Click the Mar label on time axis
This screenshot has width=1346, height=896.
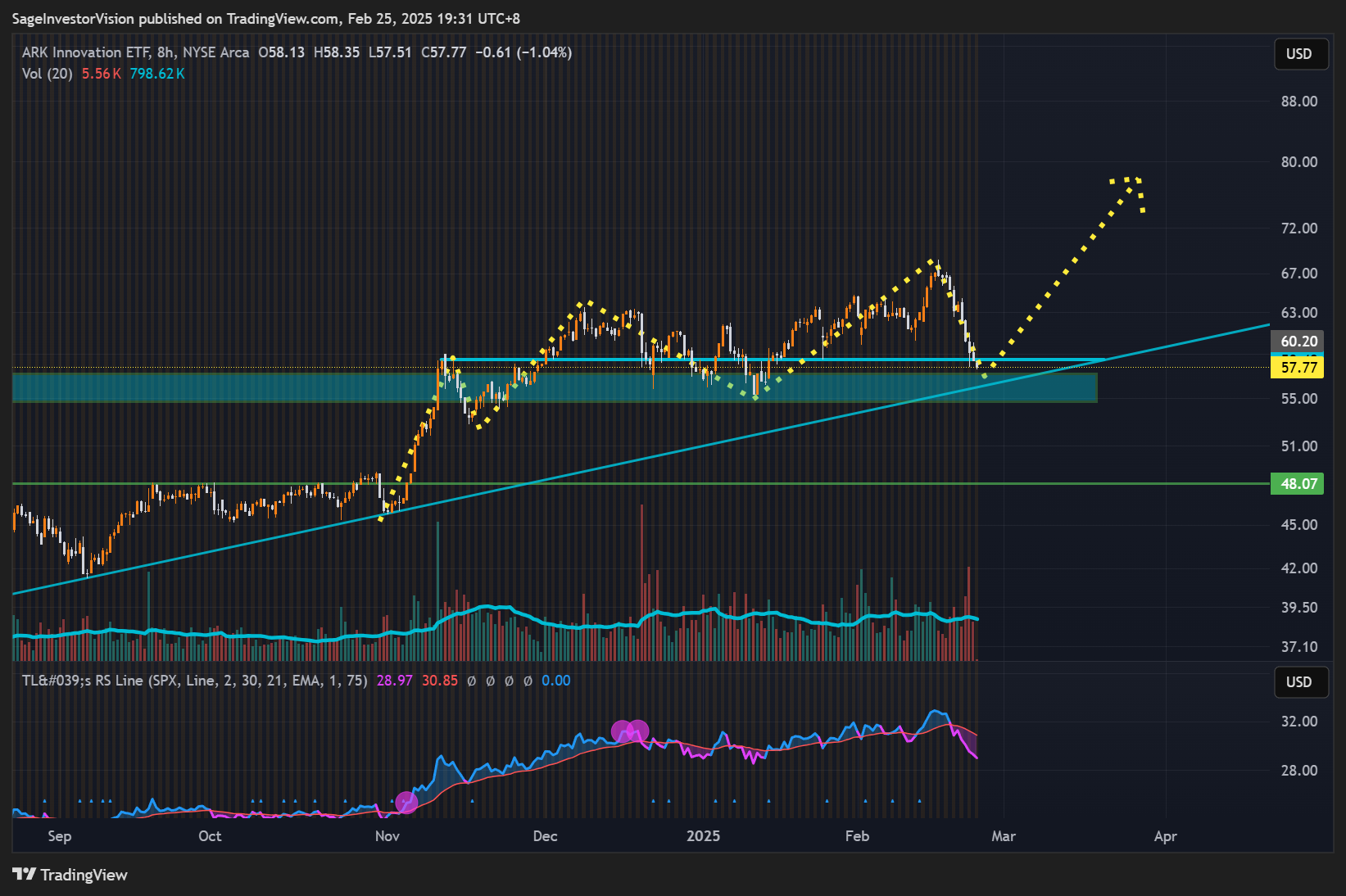click(x=1004, y=836)
